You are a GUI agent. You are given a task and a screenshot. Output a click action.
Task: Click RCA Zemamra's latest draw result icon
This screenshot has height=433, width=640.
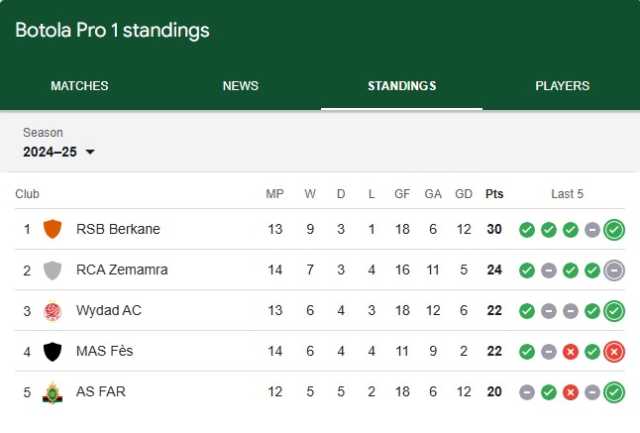[614, 270]
